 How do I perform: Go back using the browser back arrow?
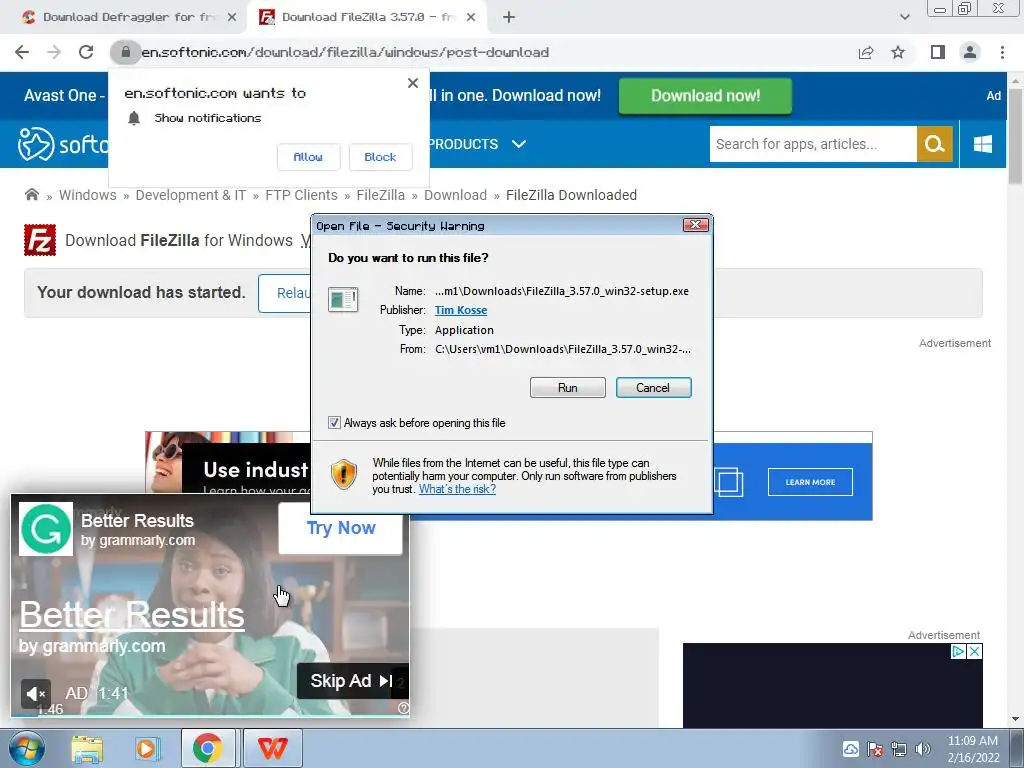coord(22,52)
